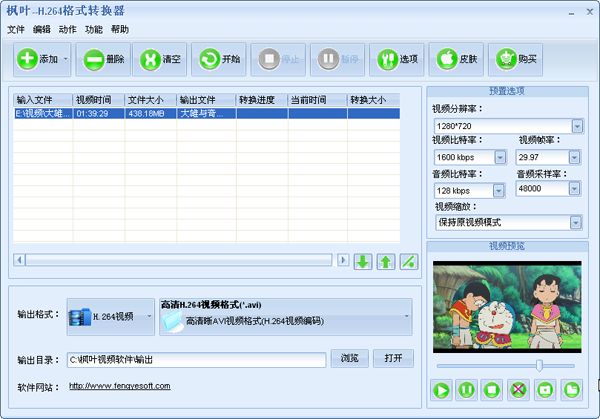Screen dimensions: 600x419
Task: Click the 当前时间 column header
Action: pyautogui.click(x=318, y=100)
